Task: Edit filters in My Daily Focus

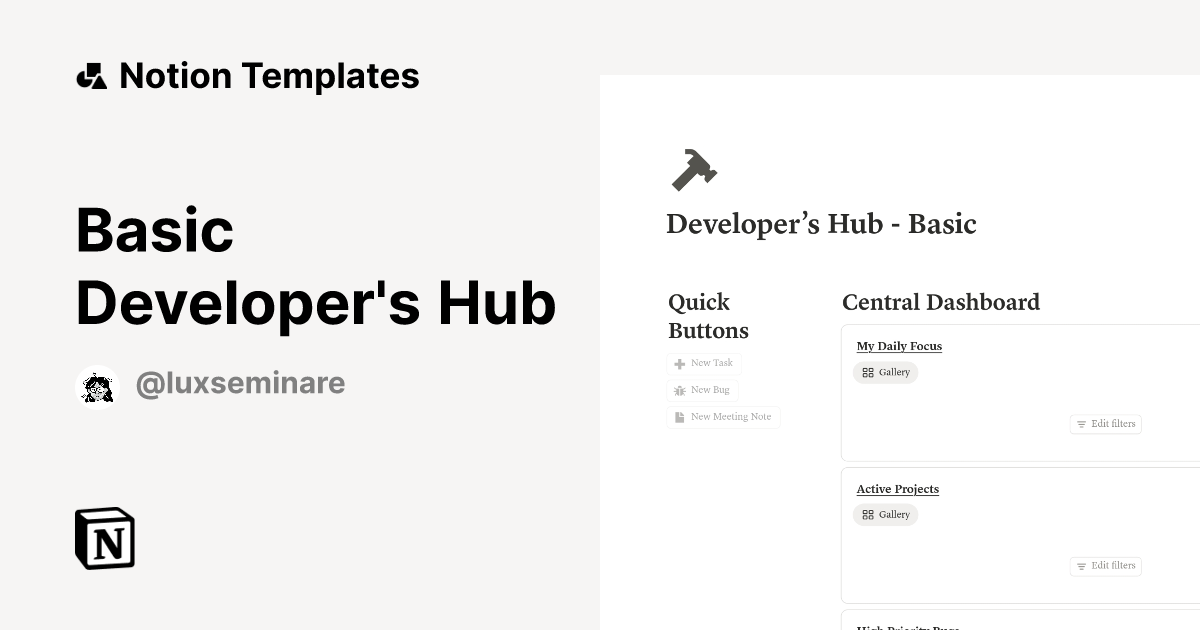Action: tap(1105, 424)
